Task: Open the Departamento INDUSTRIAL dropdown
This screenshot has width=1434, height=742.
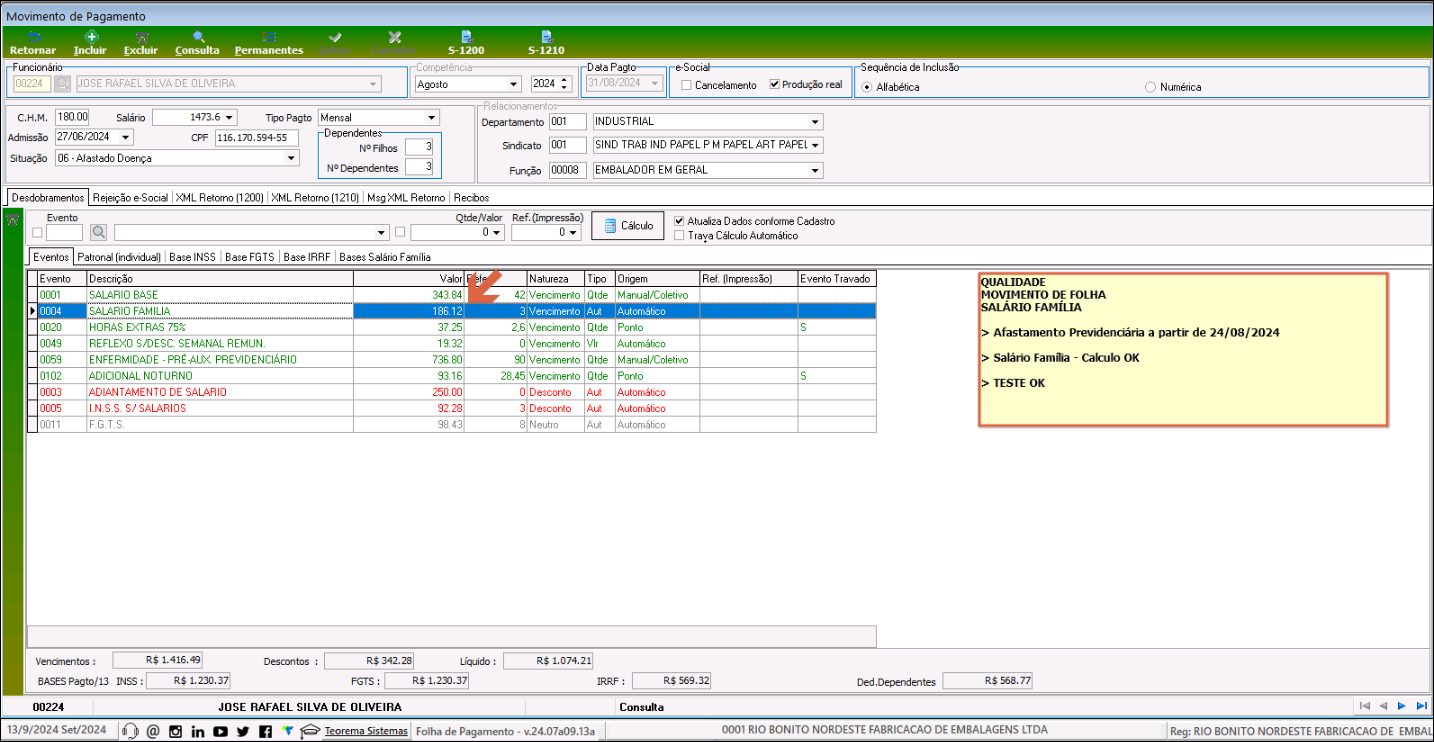Action: (816, 122)
